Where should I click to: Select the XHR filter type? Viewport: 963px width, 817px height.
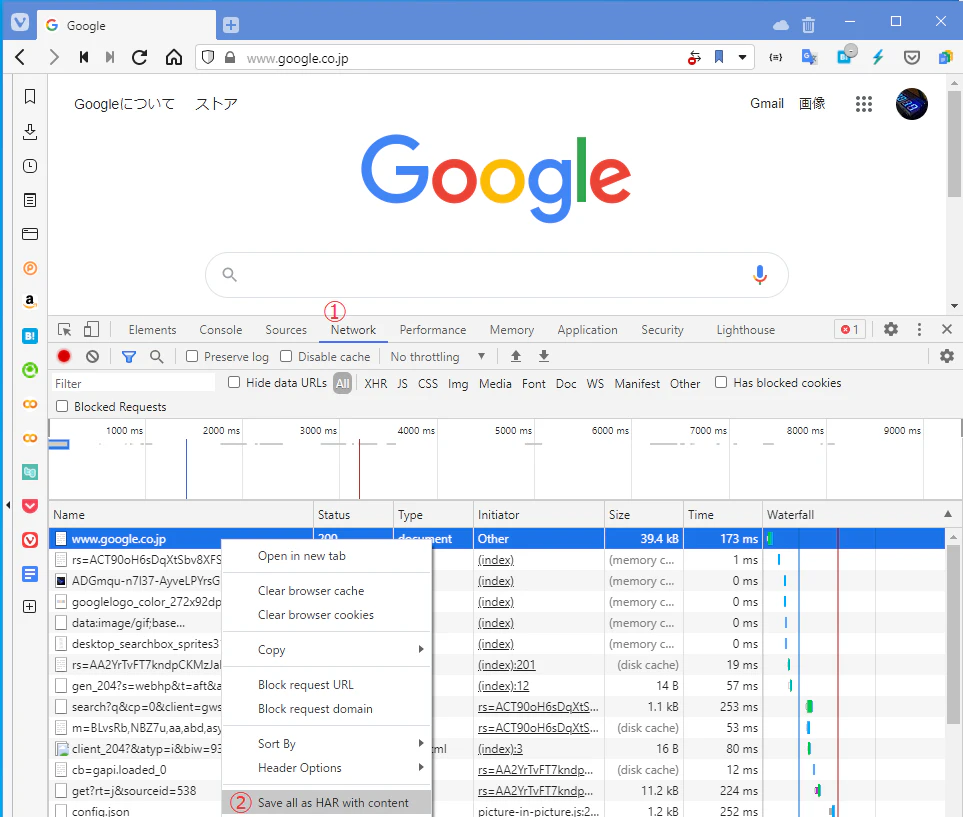376,383
